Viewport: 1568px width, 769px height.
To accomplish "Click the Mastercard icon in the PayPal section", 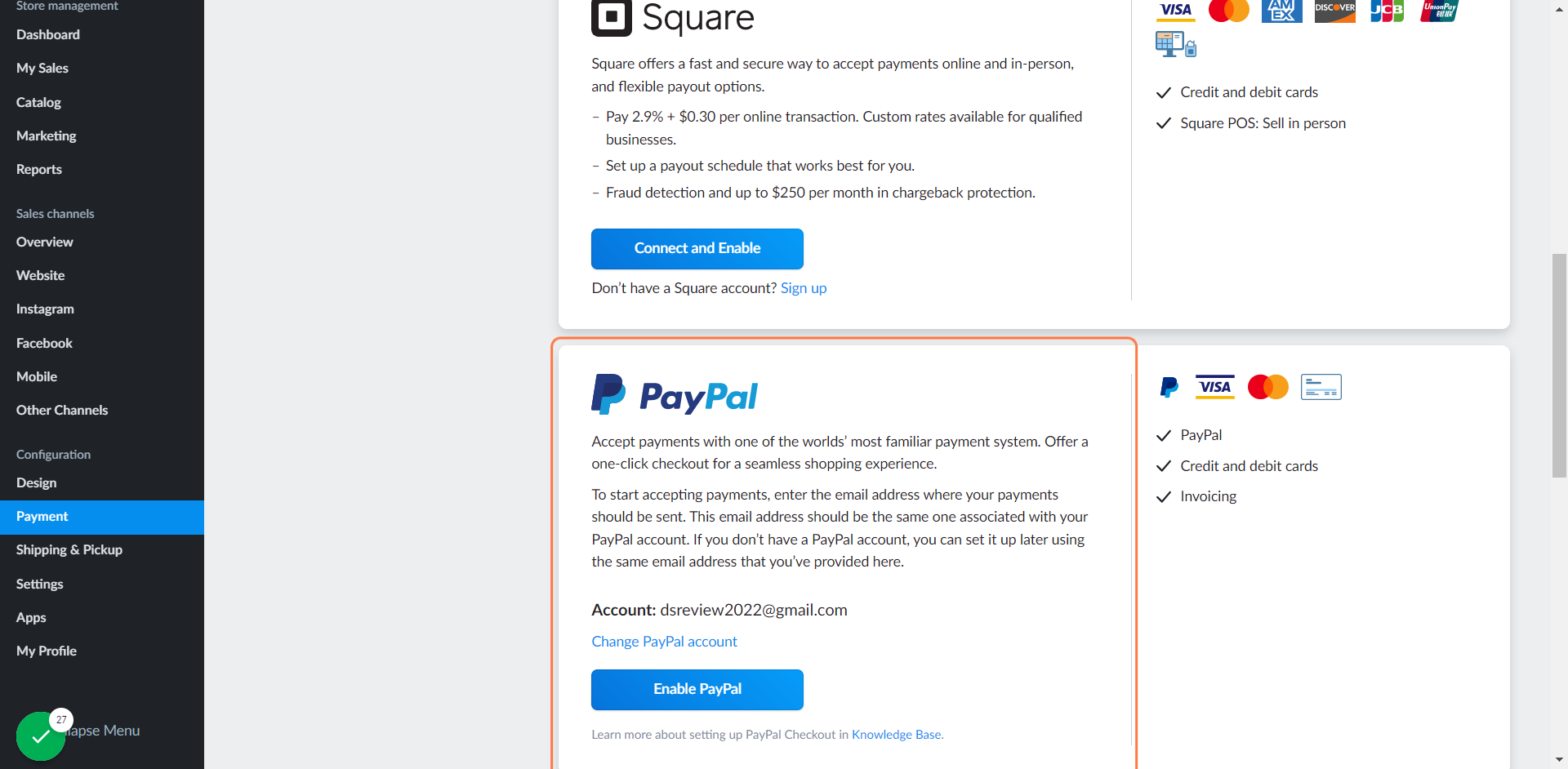I will [1267, 387].
